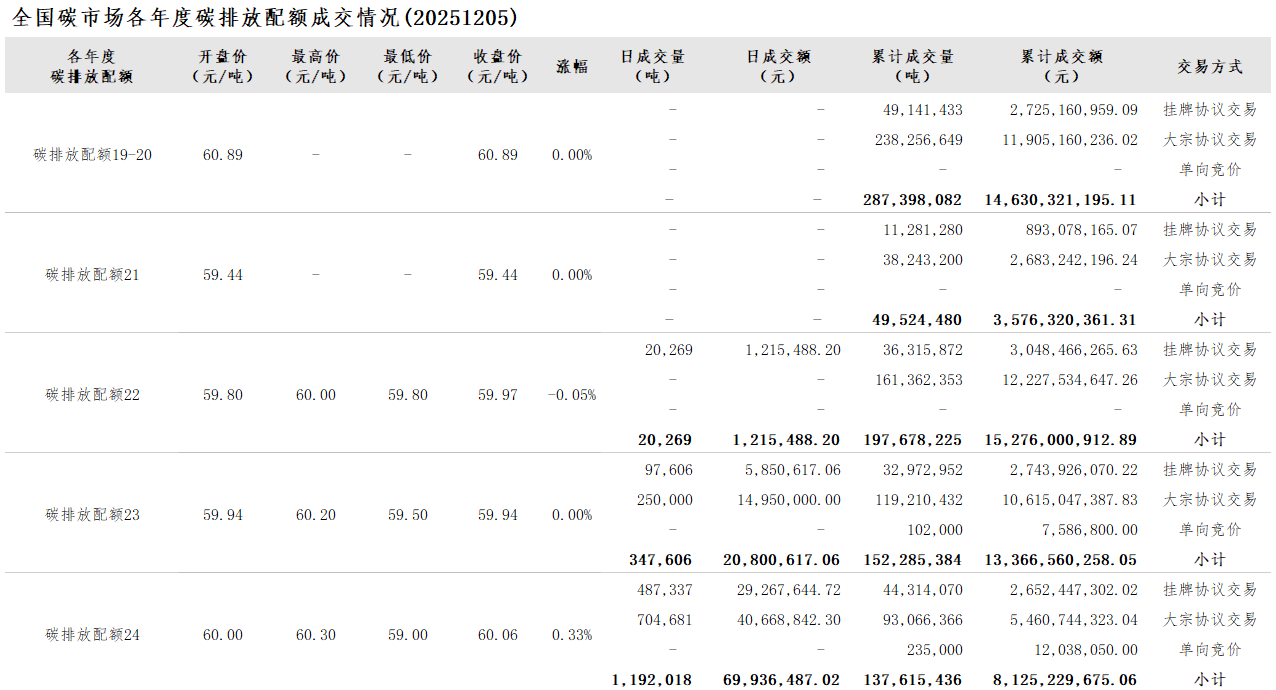This screenshot has height=690, width=1276.
Task: Click the 涨幅 column header
Action: 572,66
